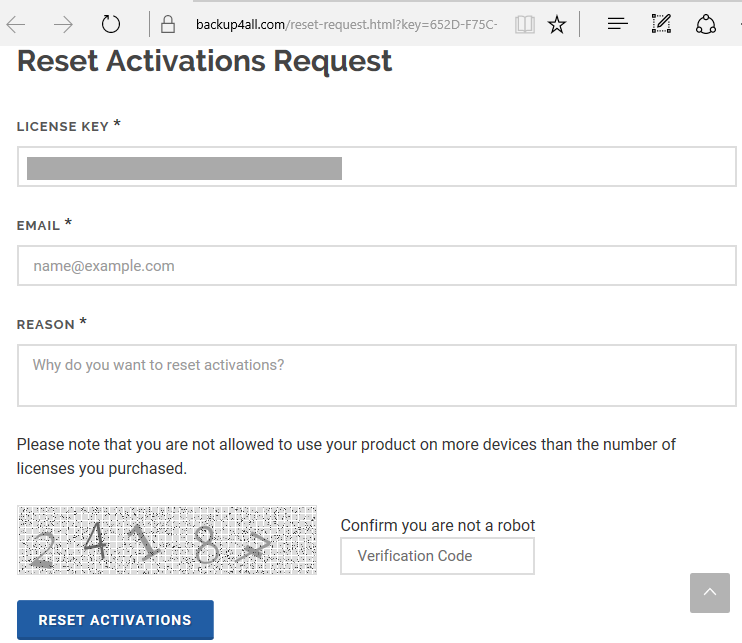Click the 'EMAIL' label
This screenshot has height=643, width=742.
pyautogui.click(x=38, y=225)
